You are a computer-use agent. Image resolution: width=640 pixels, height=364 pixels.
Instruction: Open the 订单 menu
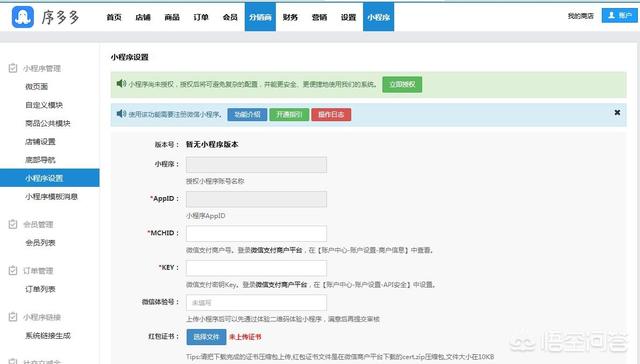pyautogui.click(x=201, y=17)
